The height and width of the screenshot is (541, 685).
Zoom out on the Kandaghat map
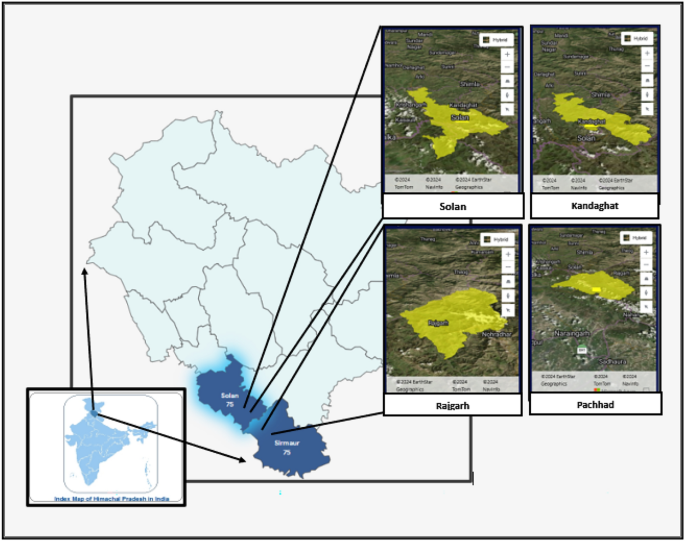coord(647,66)
